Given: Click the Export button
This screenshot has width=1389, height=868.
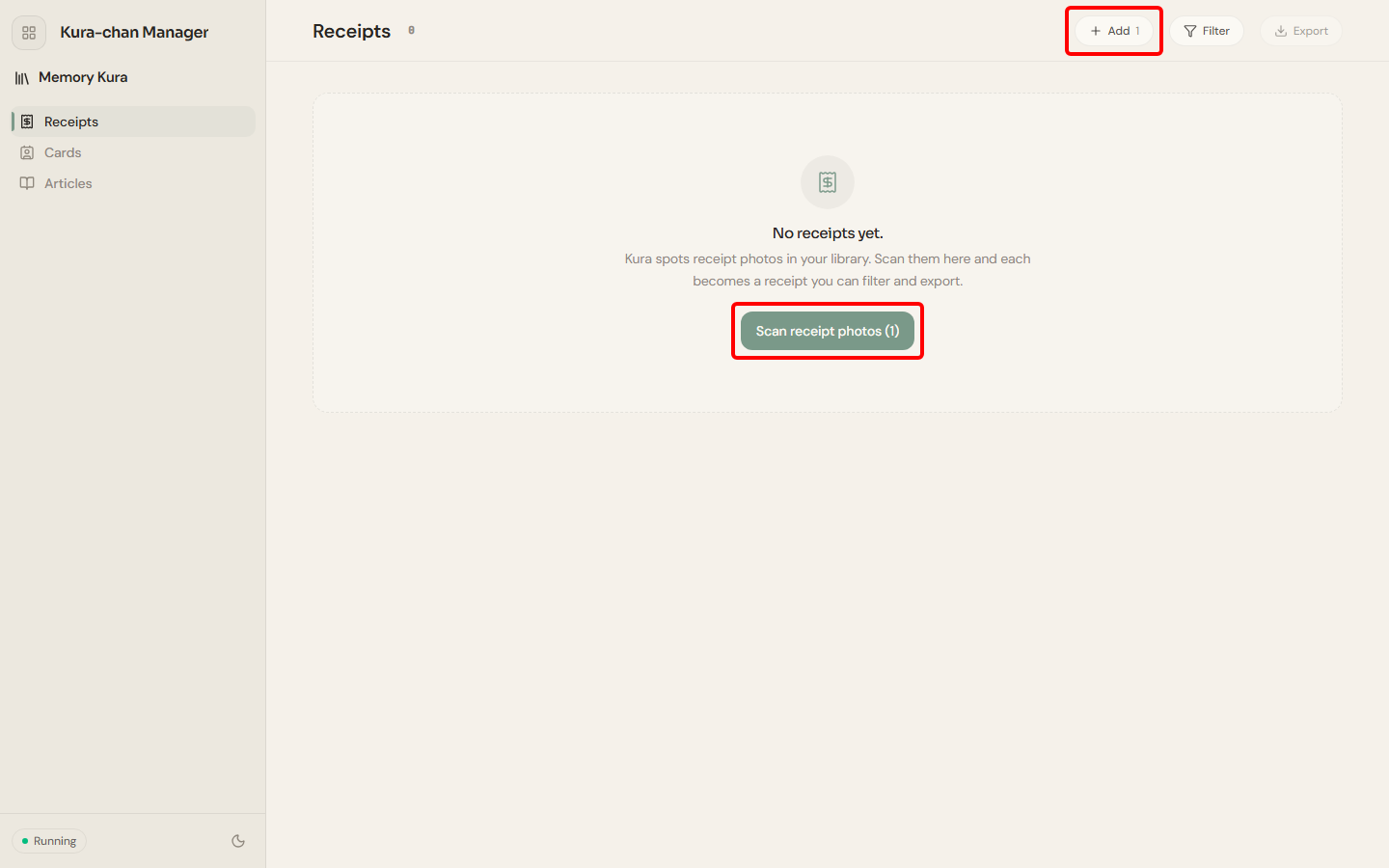Looking at the screenshot, I should (x=1301, y=31).
